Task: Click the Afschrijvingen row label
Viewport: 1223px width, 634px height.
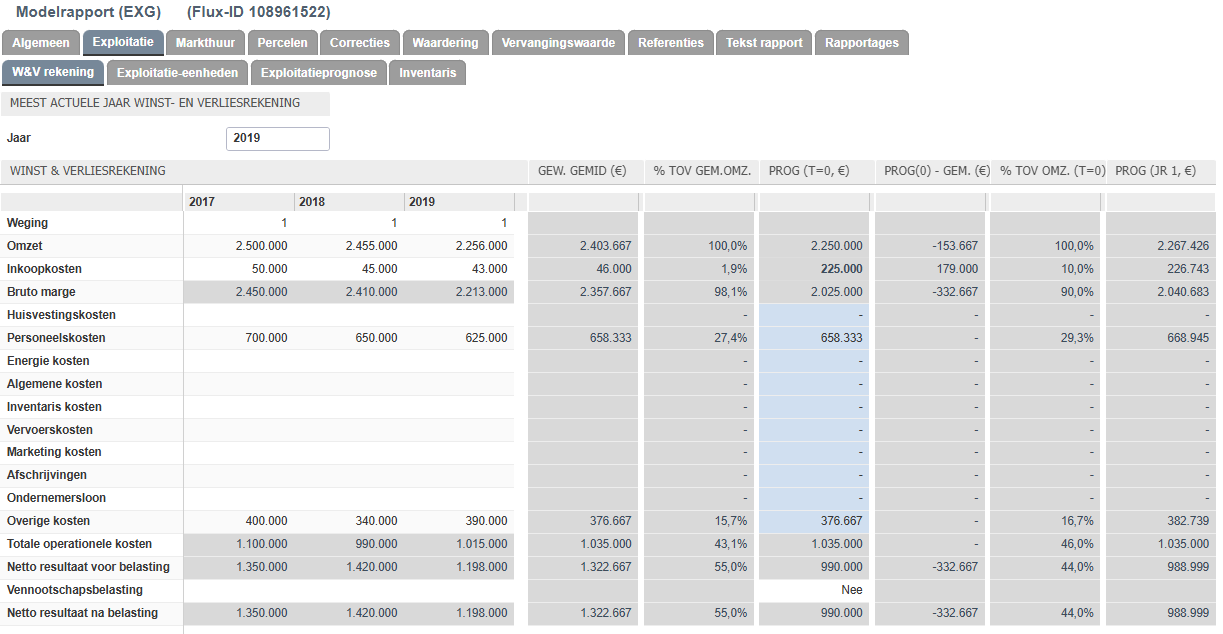Action: coord(47,475)
